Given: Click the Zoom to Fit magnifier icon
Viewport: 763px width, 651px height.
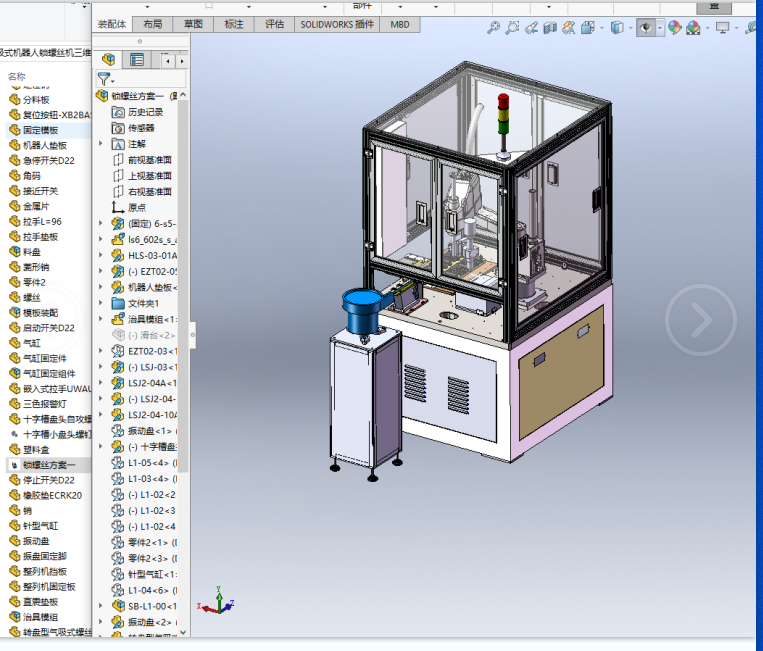Looking at the screenshot, I should pos(493,28).
